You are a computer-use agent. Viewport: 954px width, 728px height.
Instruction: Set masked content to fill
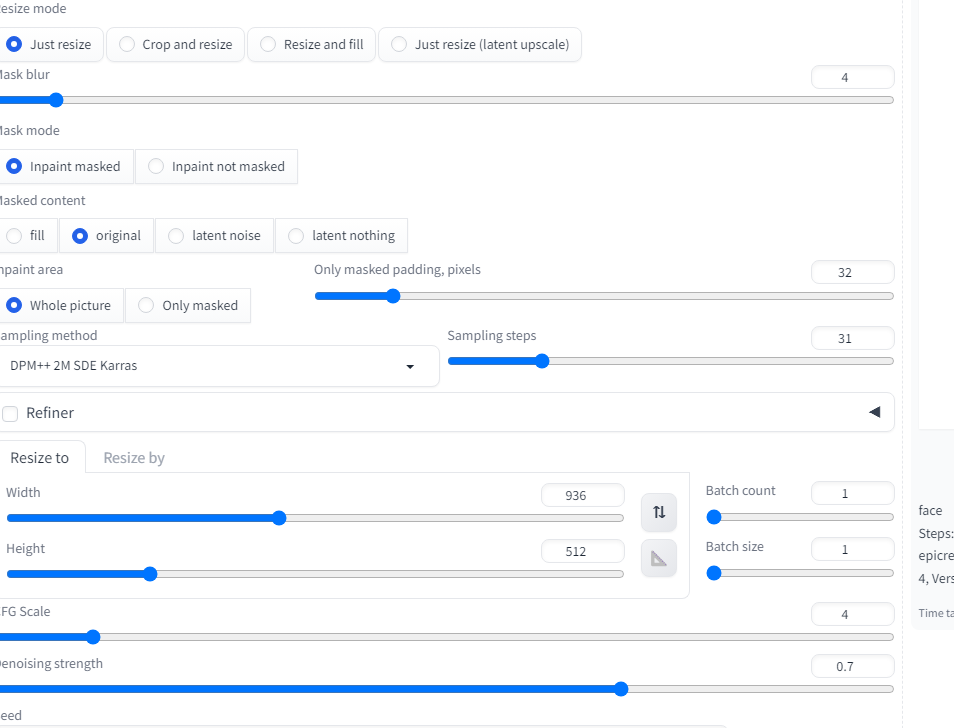pos(28,235)
